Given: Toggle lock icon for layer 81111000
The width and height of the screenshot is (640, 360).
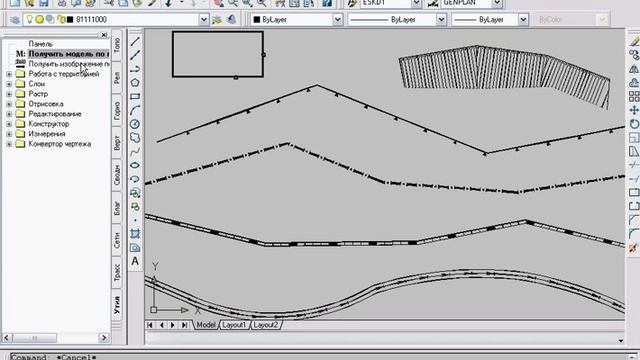Looking at the screenshot, I should [61, 20].
